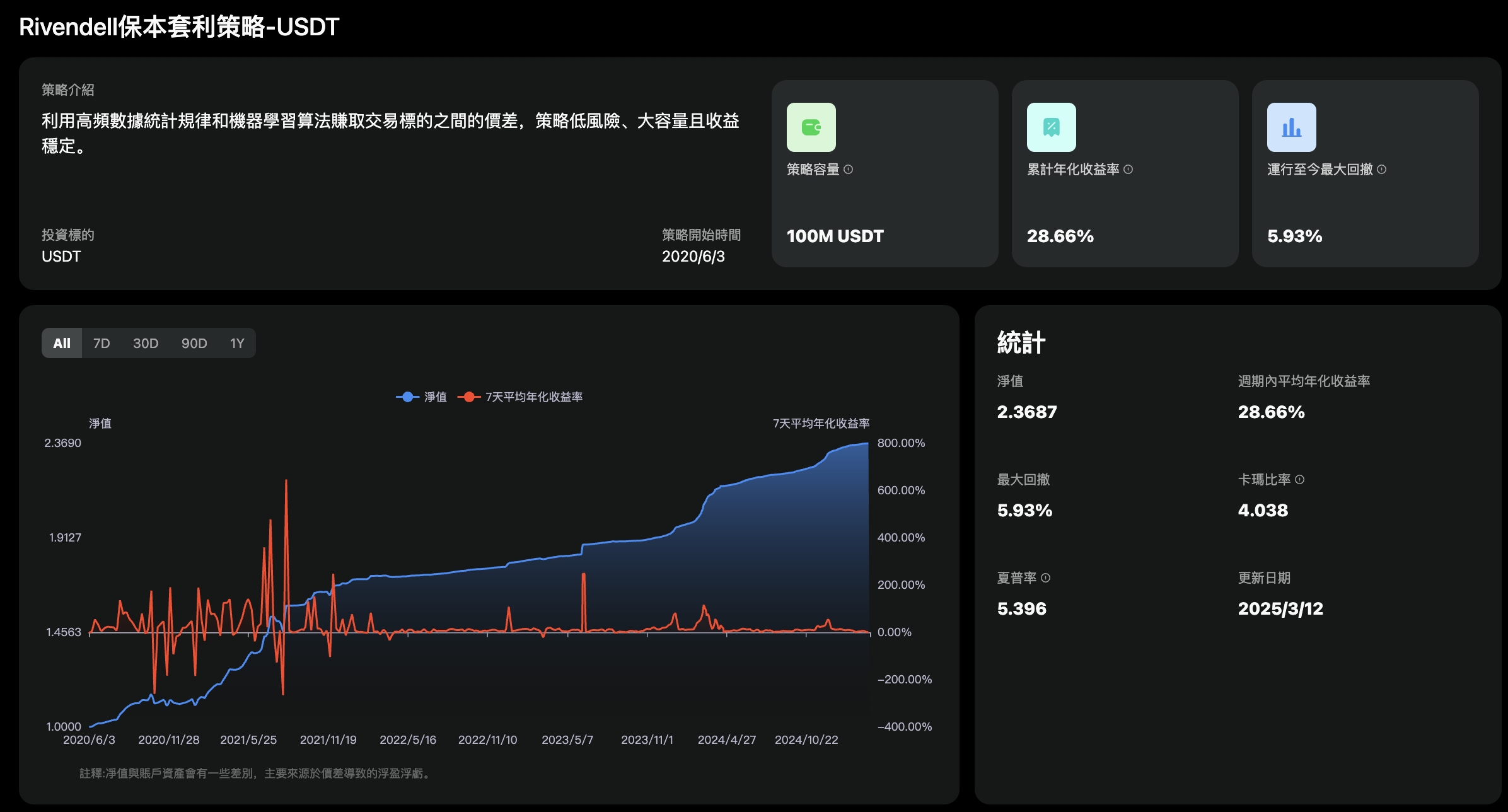The width and height of the screenshot is (1508, 812).
Task: Click the green wallet strategy capacity icon
Action: point(811,127)
